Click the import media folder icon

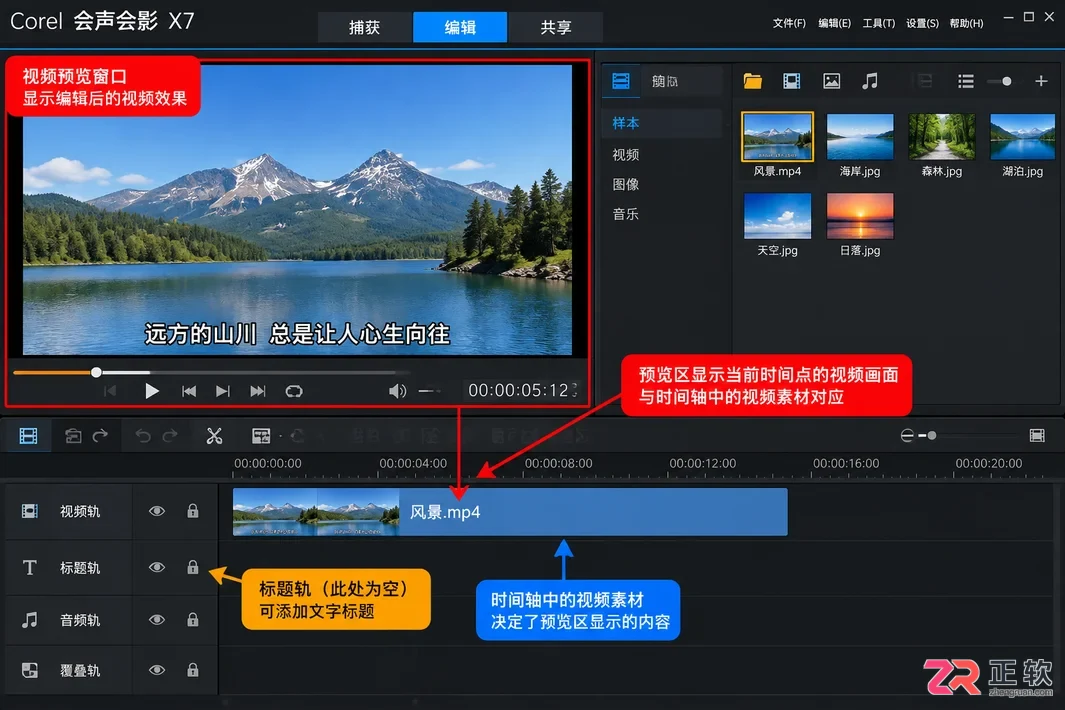pos(753,82)
